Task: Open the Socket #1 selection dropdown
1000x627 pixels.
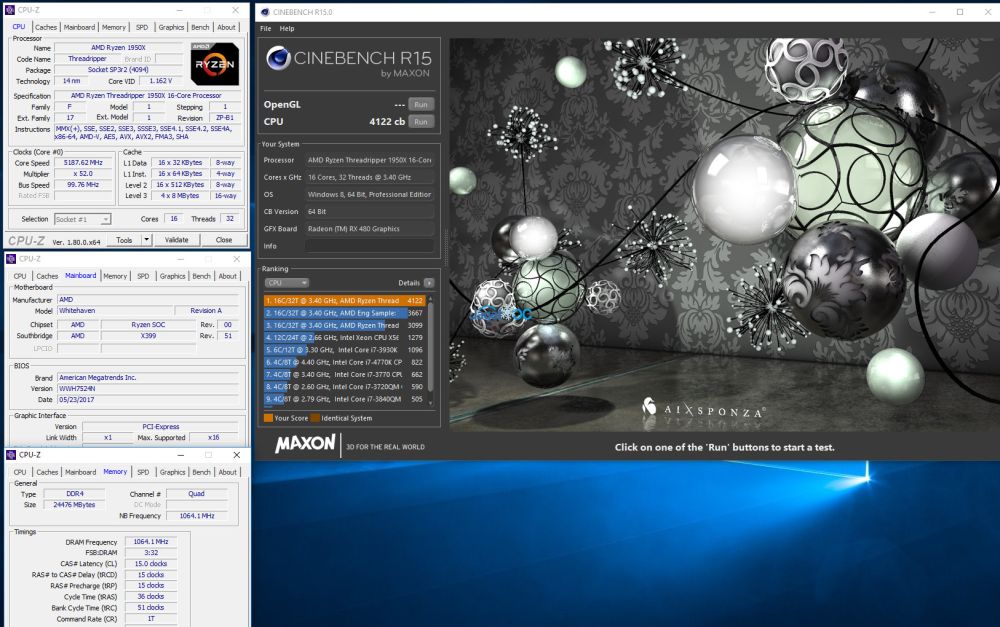Action: (107, 219)
